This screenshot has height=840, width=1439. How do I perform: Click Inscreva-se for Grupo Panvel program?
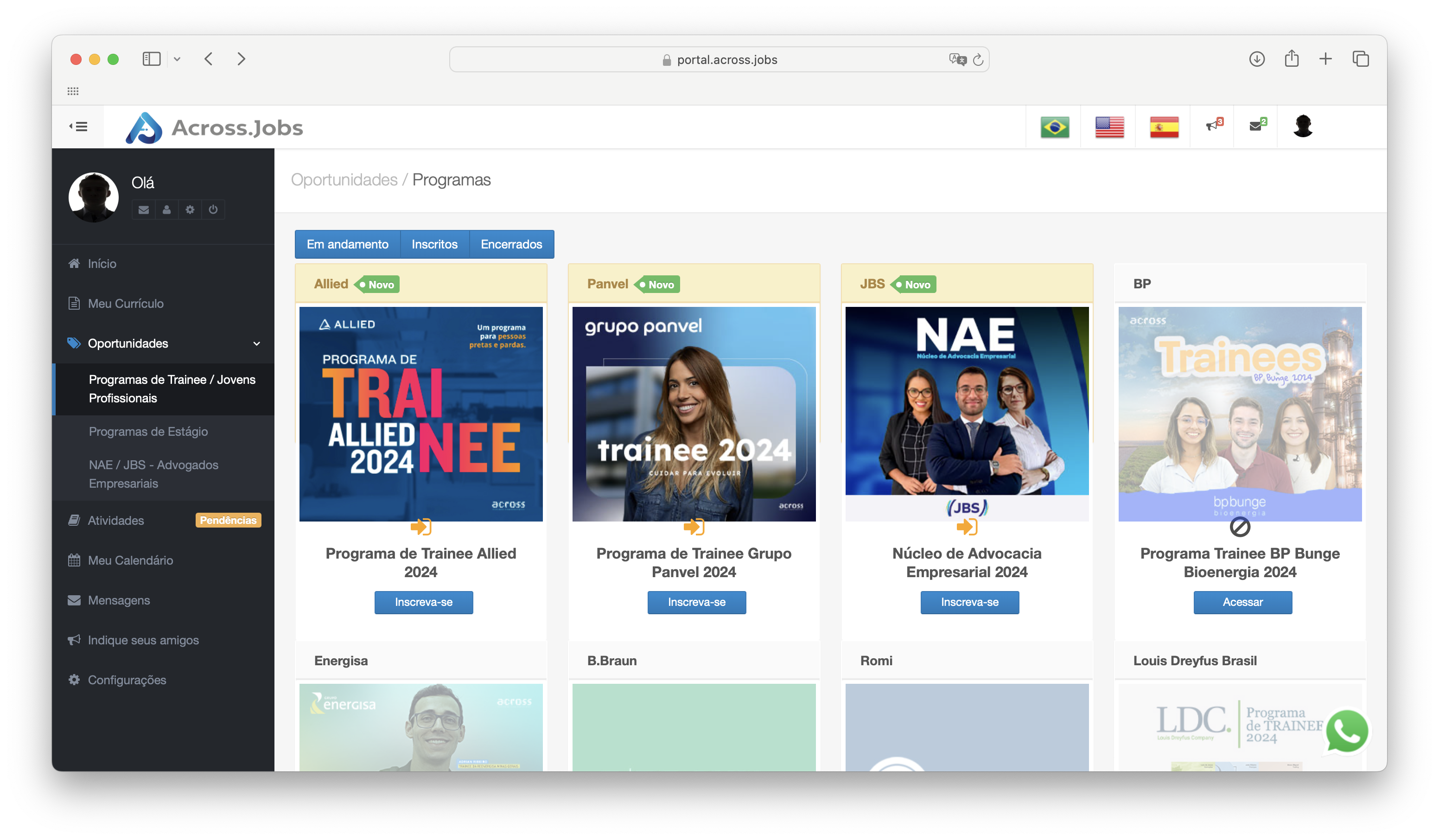(x=696, y=602)
